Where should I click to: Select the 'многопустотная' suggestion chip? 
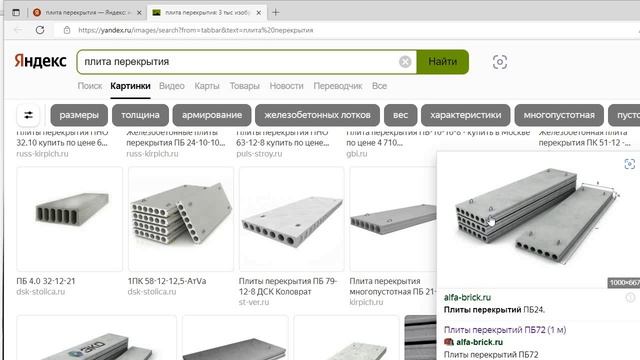(x=559, y=115)
